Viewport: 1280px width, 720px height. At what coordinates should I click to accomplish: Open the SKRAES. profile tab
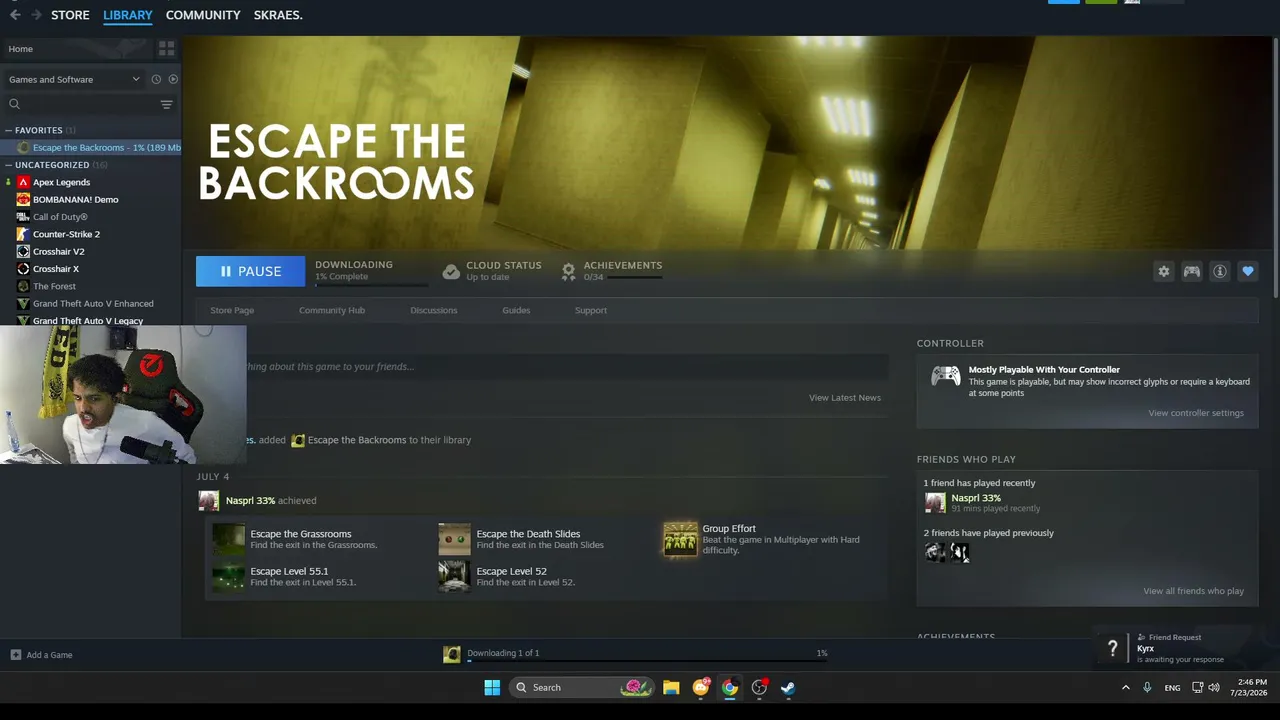coord(278,15)
